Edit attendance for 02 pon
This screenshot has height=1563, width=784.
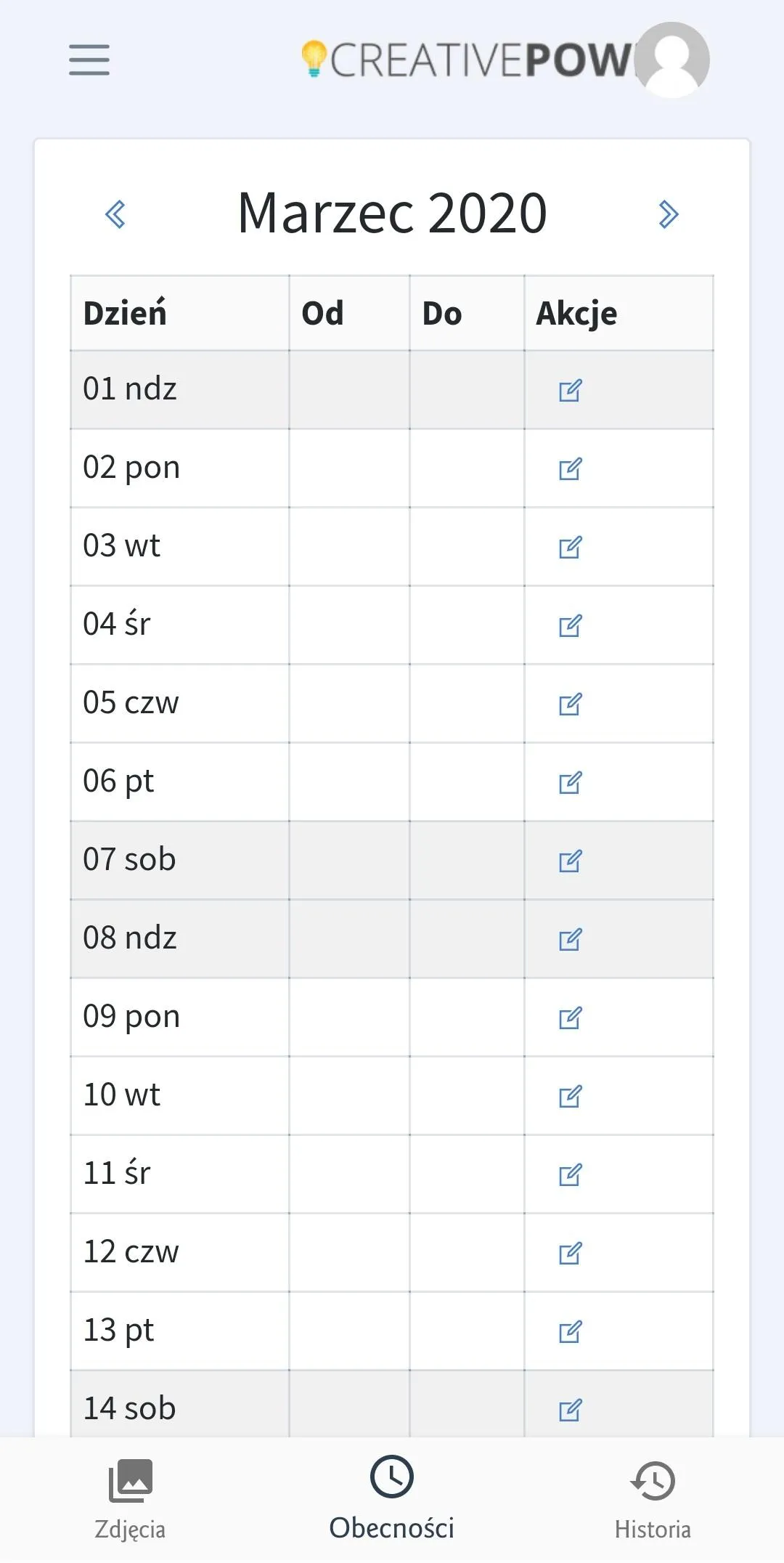pyautogui.click(x=570, y=468)
